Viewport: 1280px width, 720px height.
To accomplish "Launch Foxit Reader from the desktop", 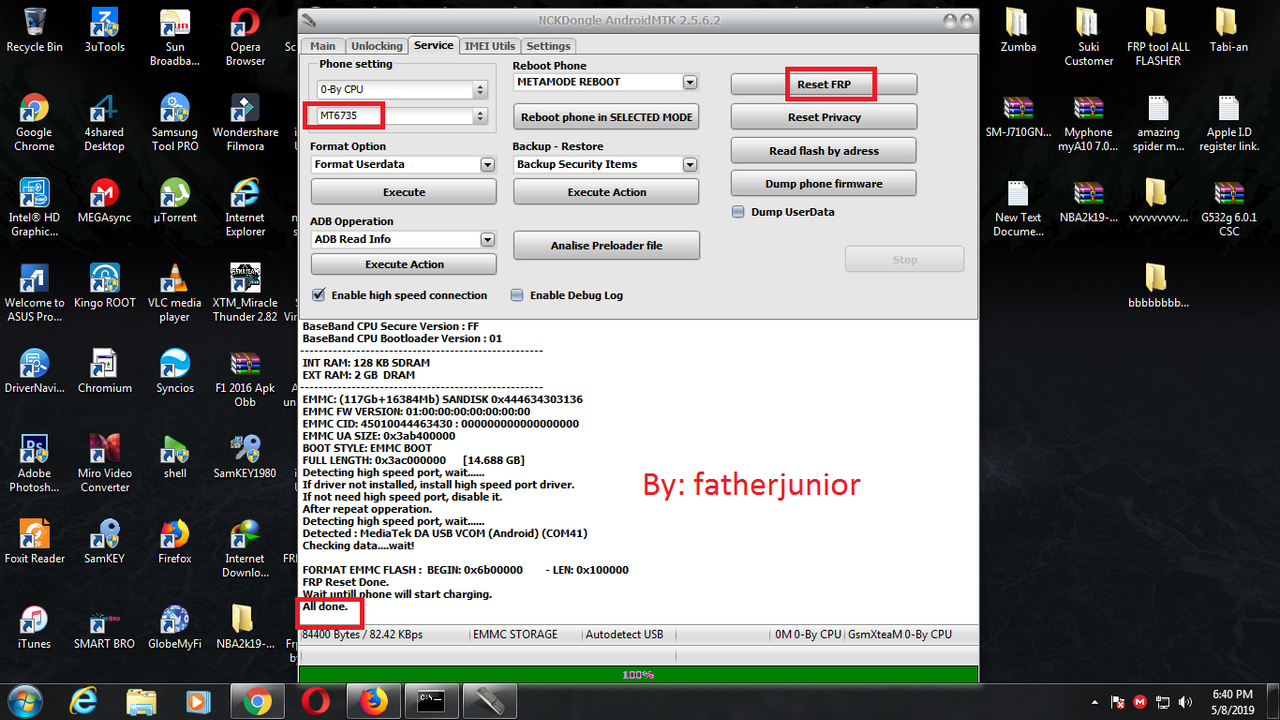I will click(34, 541).
